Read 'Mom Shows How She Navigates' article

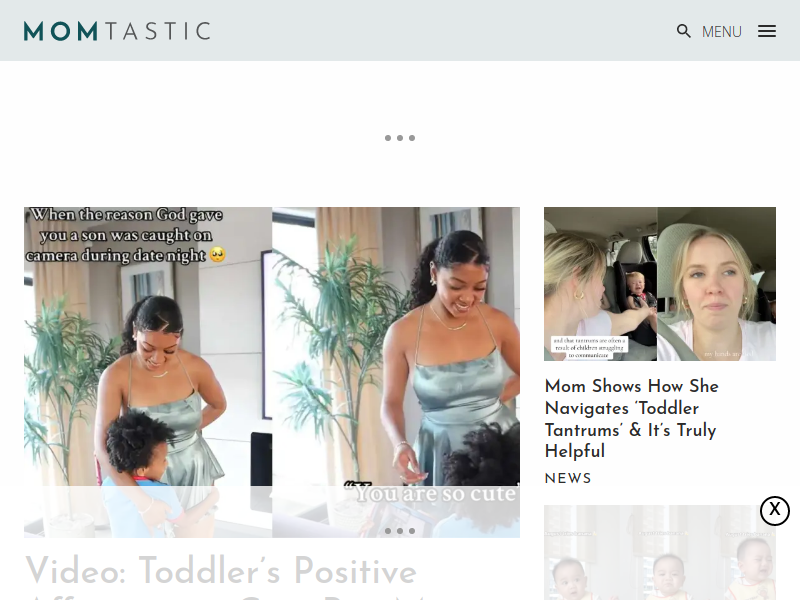[x=632, y=418]
